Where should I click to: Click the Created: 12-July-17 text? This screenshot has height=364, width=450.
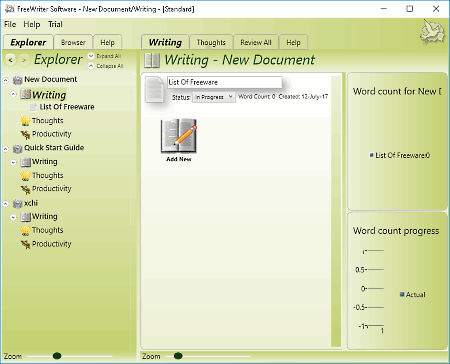[x=303, y=97]
